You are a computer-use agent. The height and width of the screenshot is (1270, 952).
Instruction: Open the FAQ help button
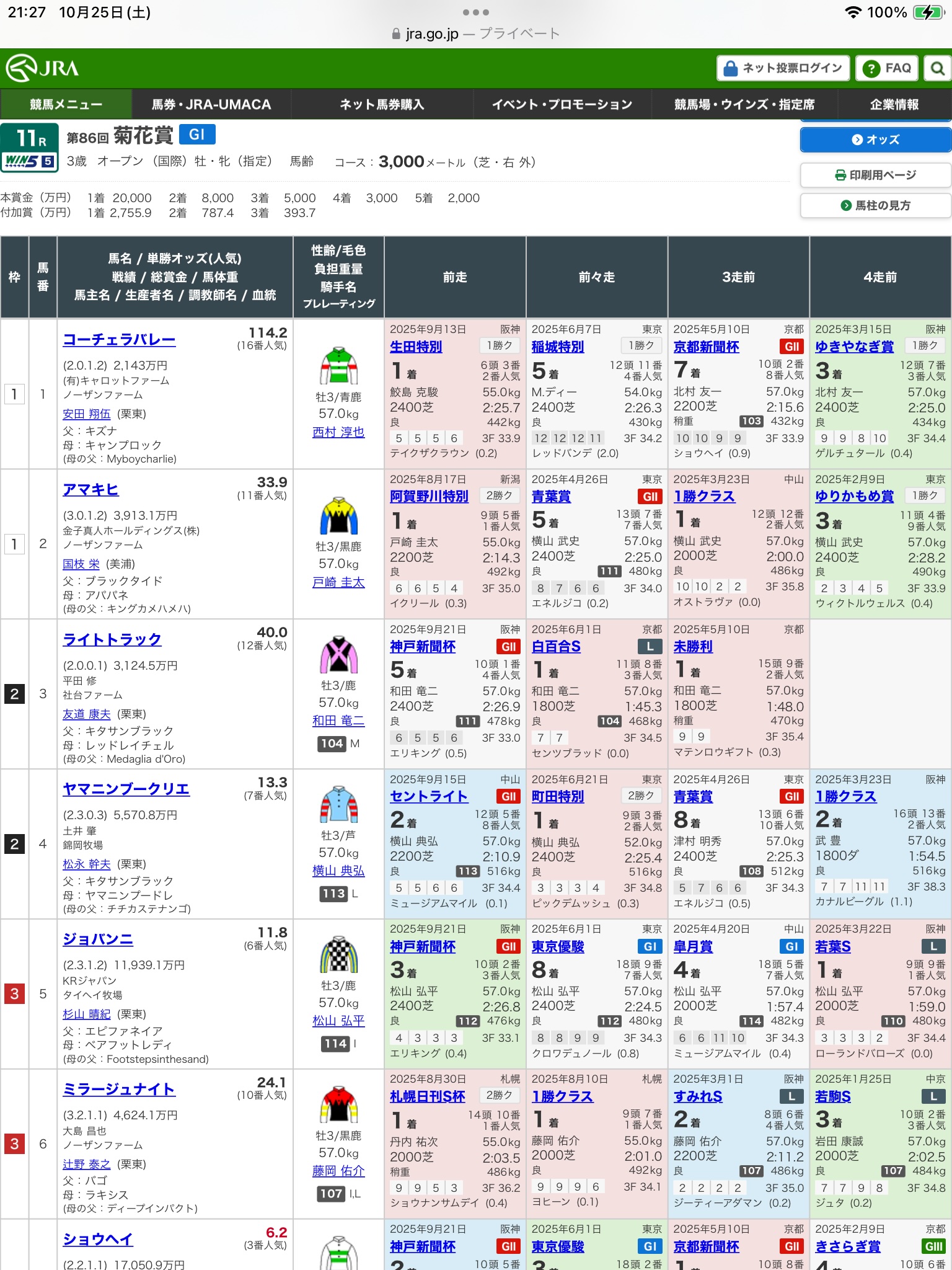click(x=887, y=68)
